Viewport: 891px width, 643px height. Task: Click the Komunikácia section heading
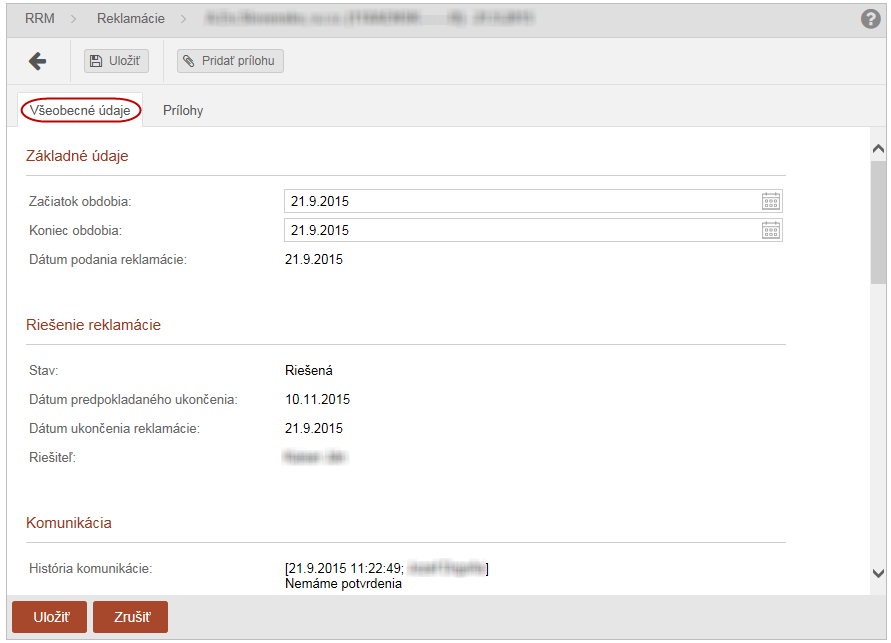pyautogui.click(x=69, y=523)
